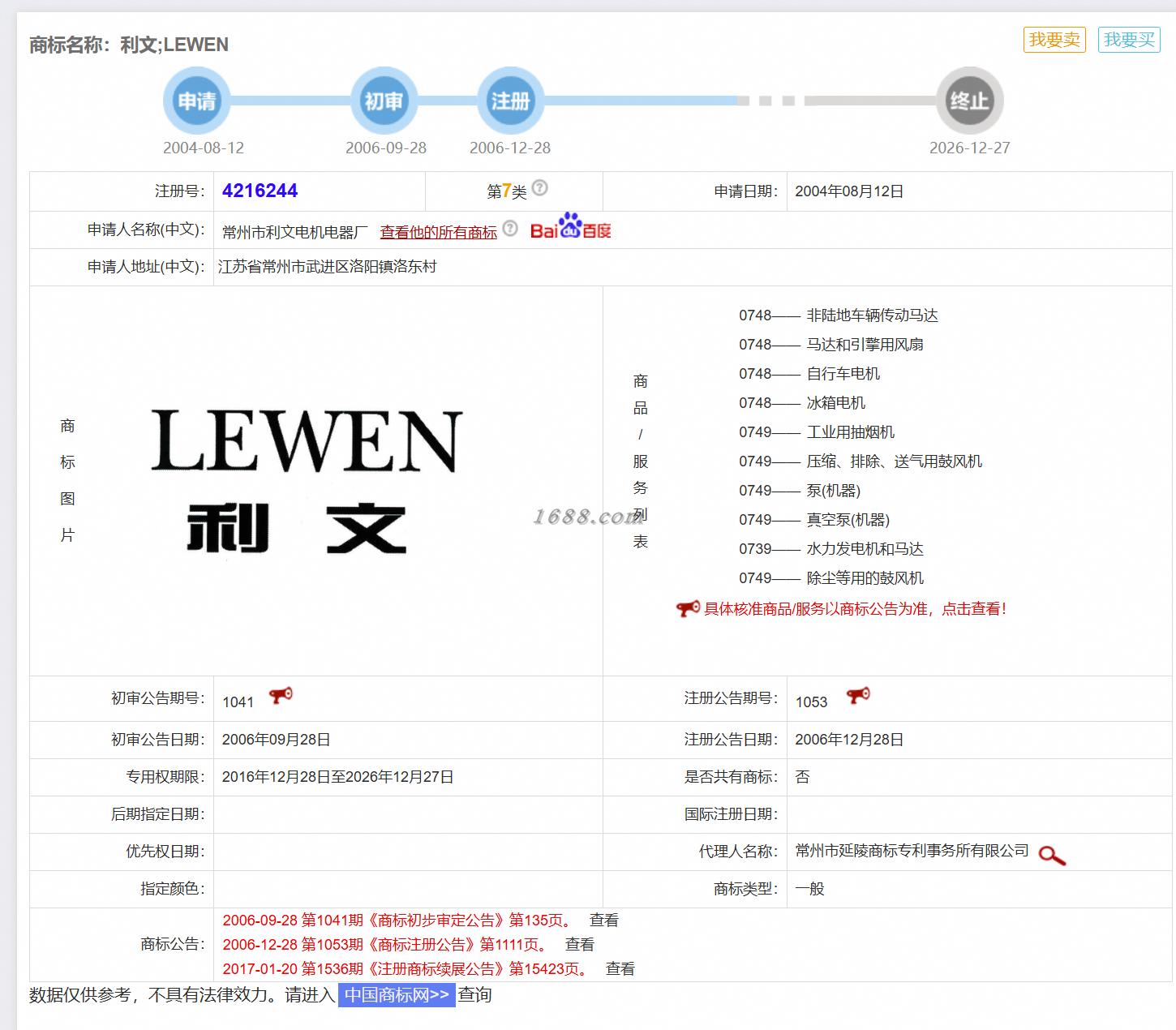Viewport: 1176px width, 1030px height.
Task: Click the help icon next to 第7类
Action: point(540,188)
